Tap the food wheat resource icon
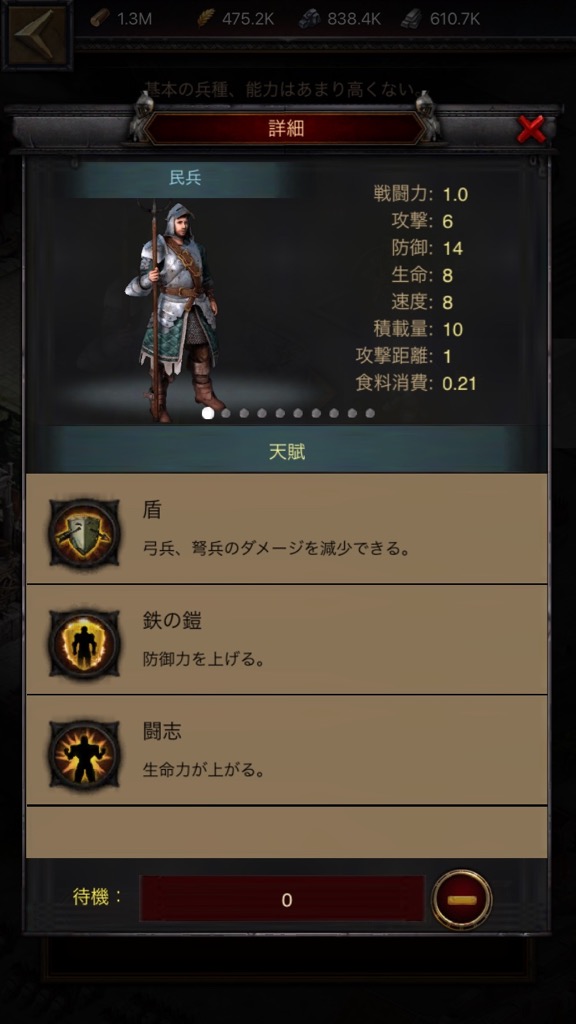This screenshot has width=576, height=1024. click(205, 18)
